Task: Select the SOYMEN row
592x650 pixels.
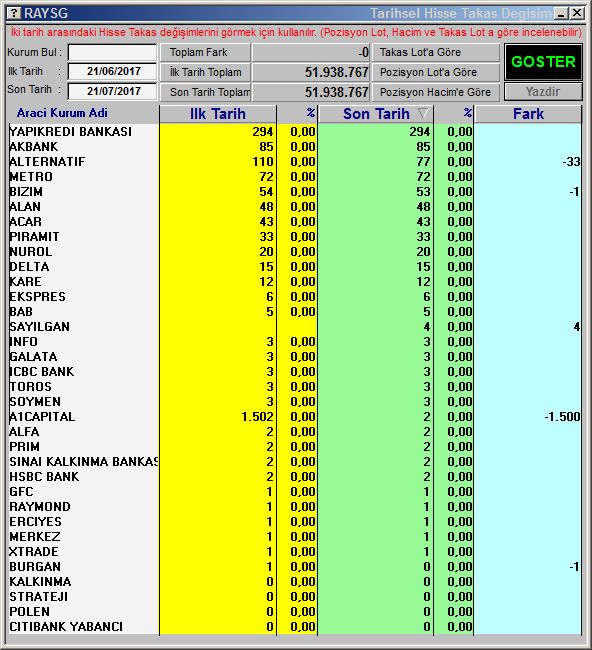Action: coord(295,402)
